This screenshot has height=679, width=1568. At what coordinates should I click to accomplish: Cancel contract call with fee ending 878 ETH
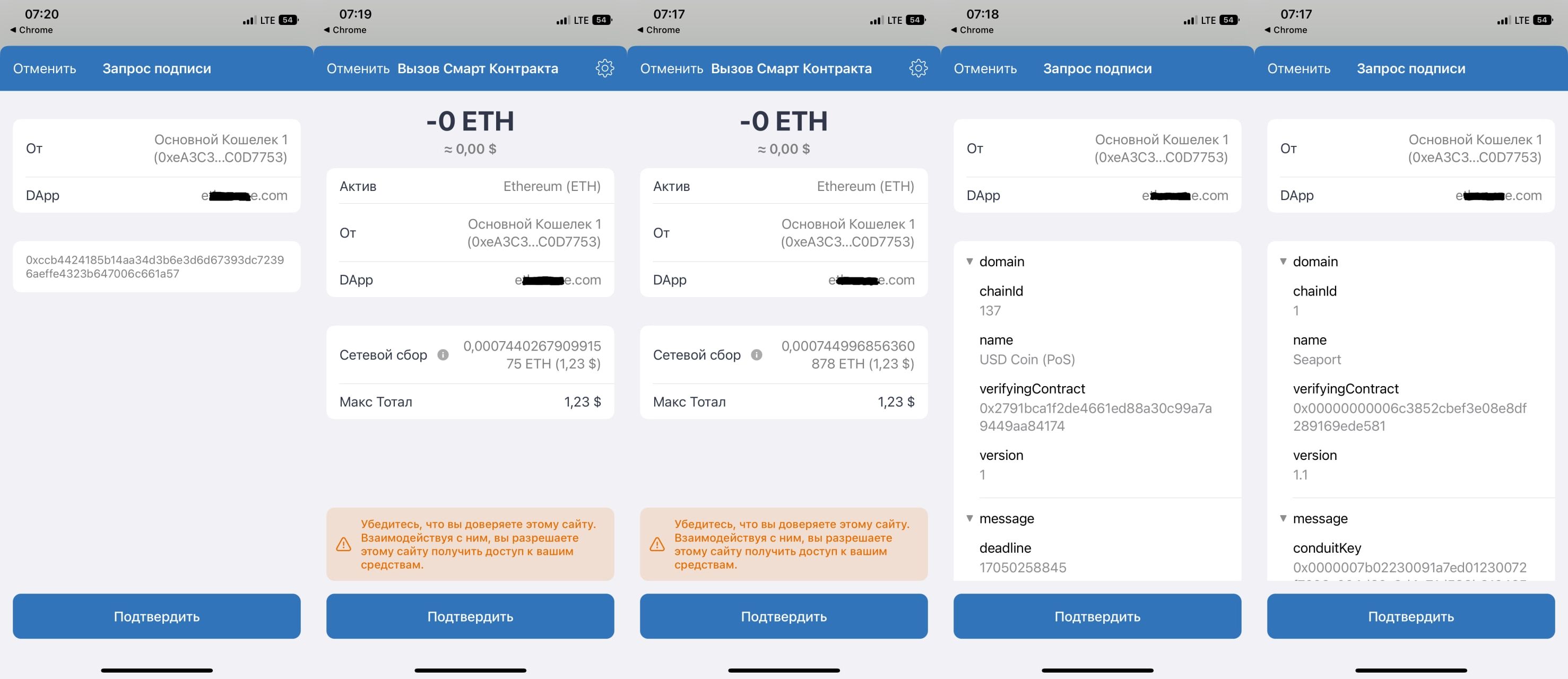(x=671, y=69)
